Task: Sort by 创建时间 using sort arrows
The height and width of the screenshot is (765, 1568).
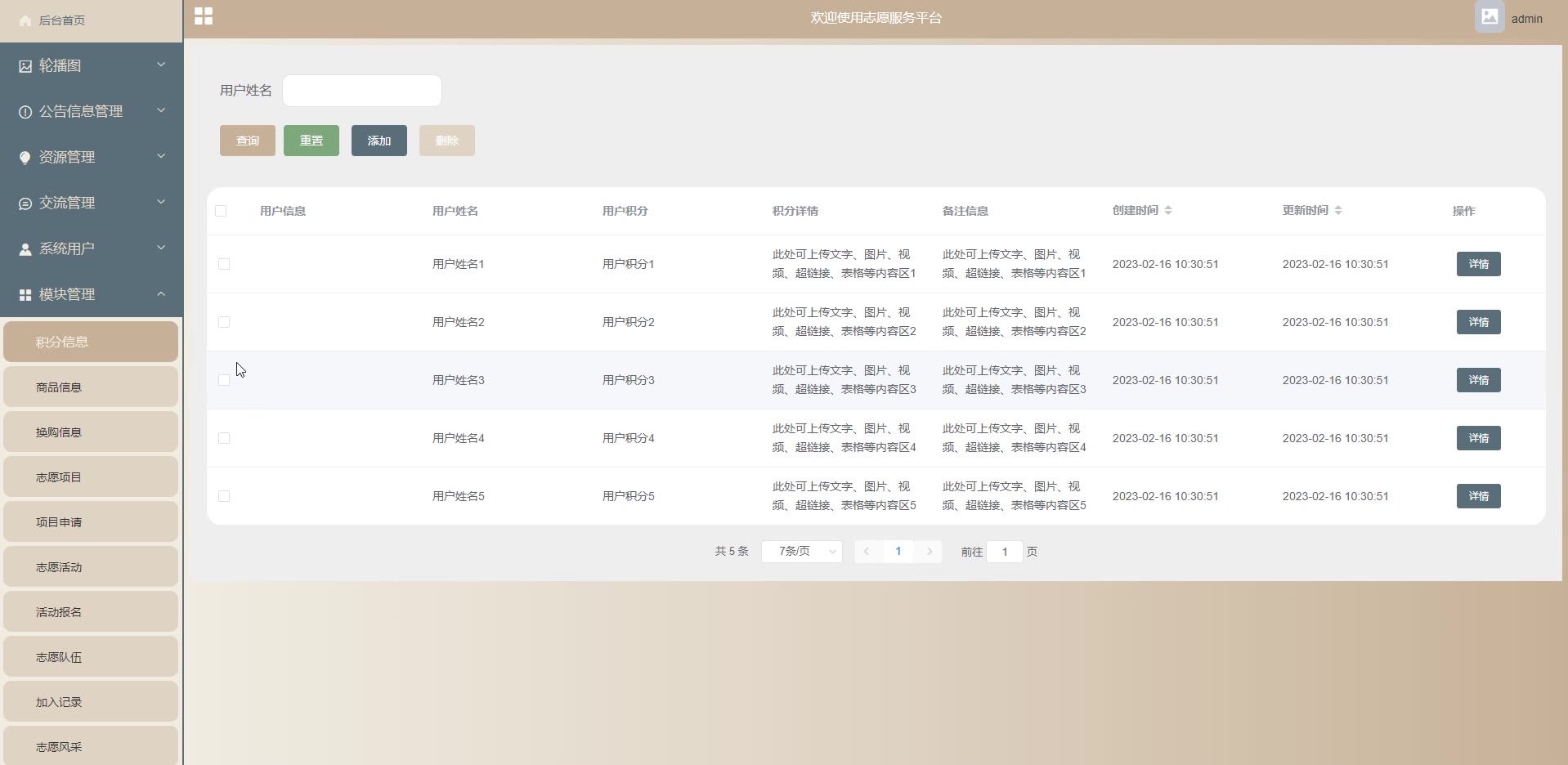Action: tap(1167, 211)
